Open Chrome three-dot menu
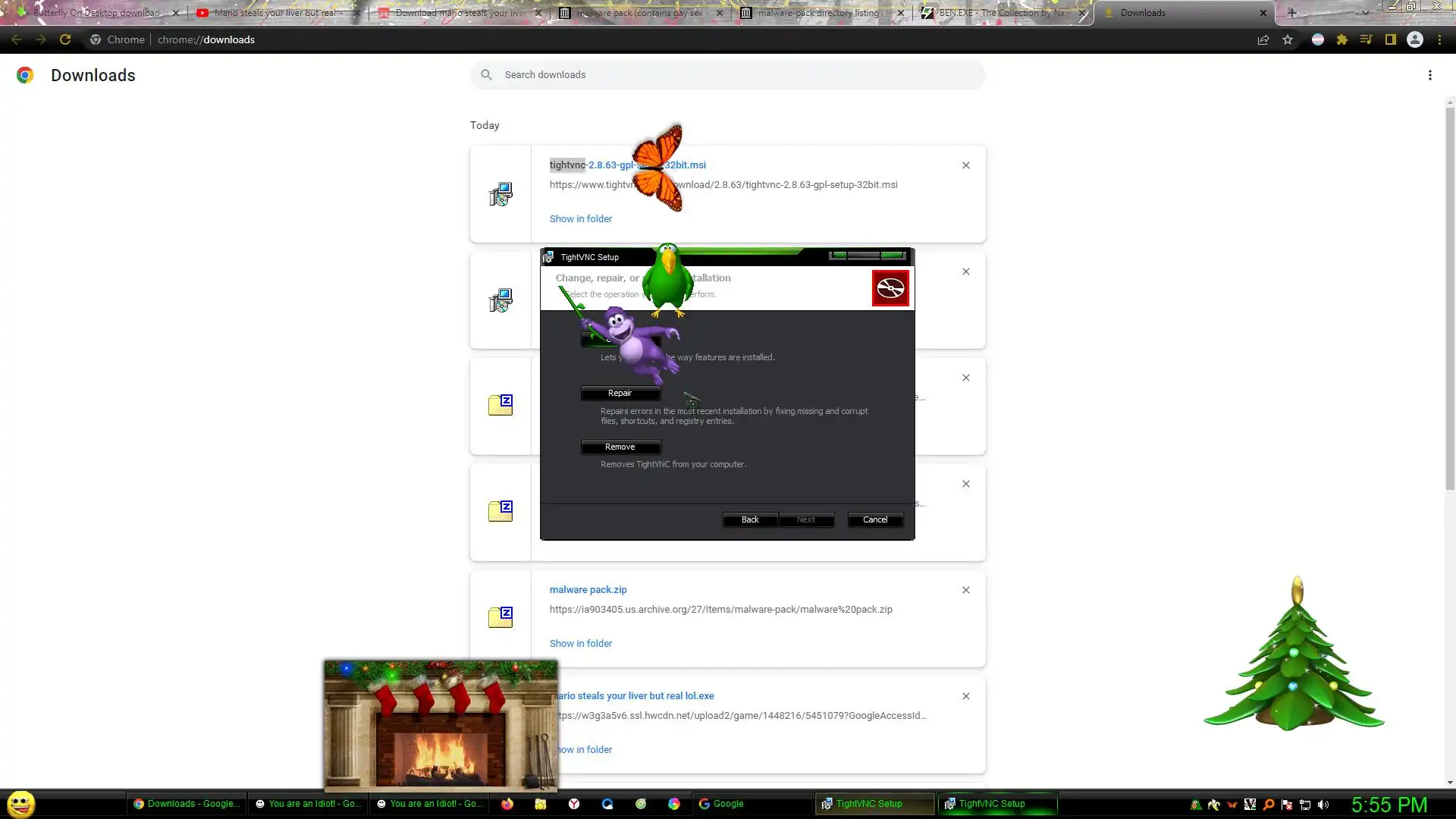 click(x=1439, y=40)
